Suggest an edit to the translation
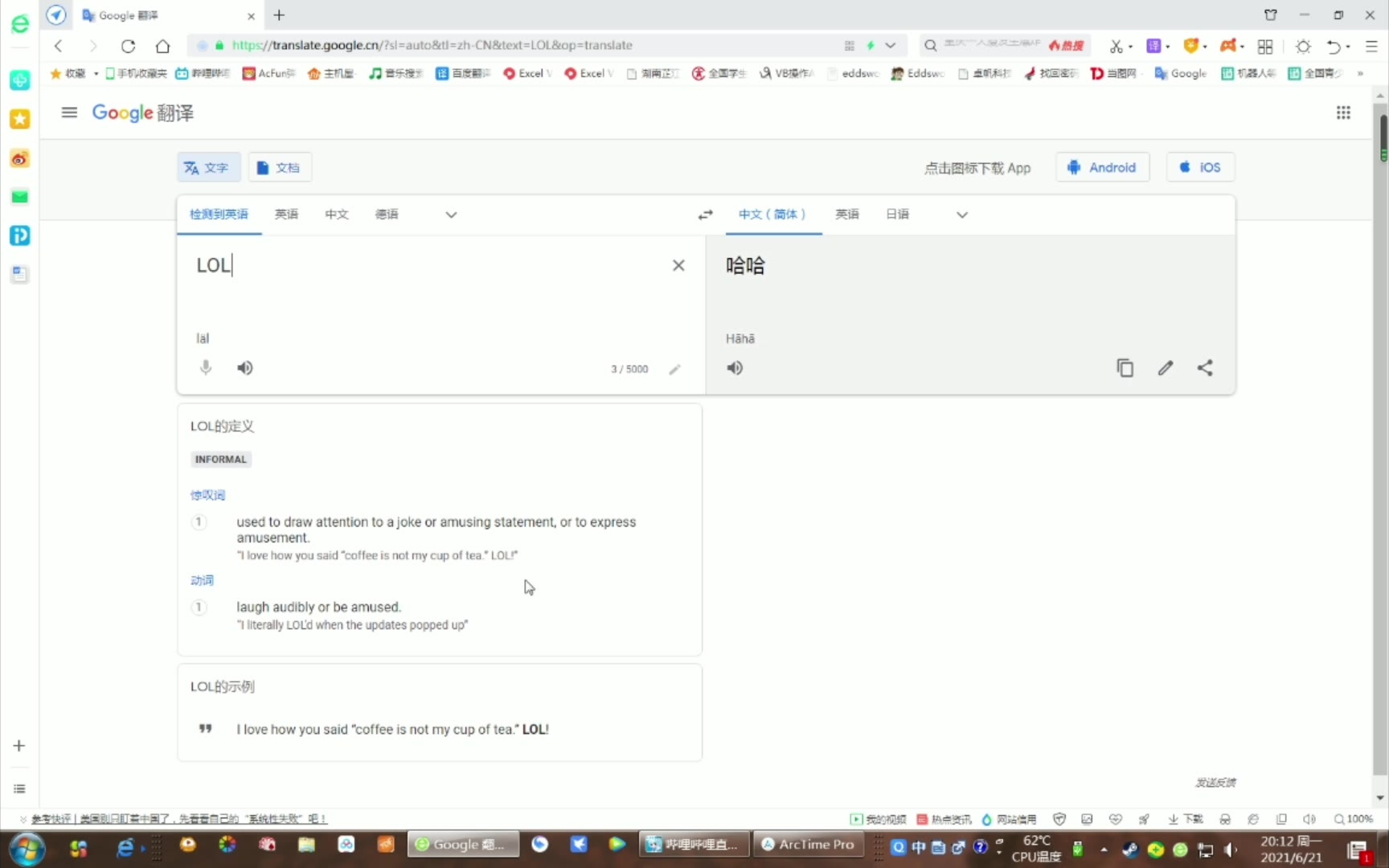The width and height of the screenshot is (1389, 868). point(1166,368)
